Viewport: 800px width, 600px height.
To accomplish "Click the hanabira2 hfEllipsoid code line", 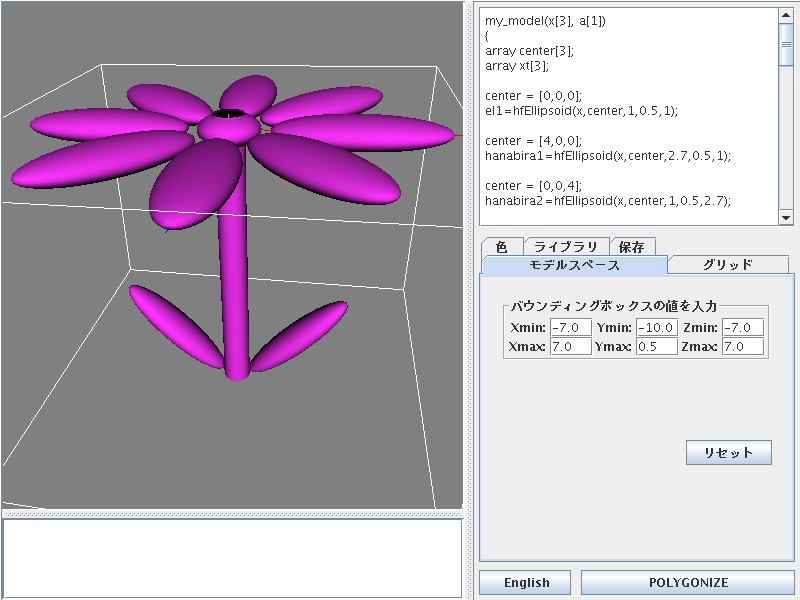I will click(608, 201).
